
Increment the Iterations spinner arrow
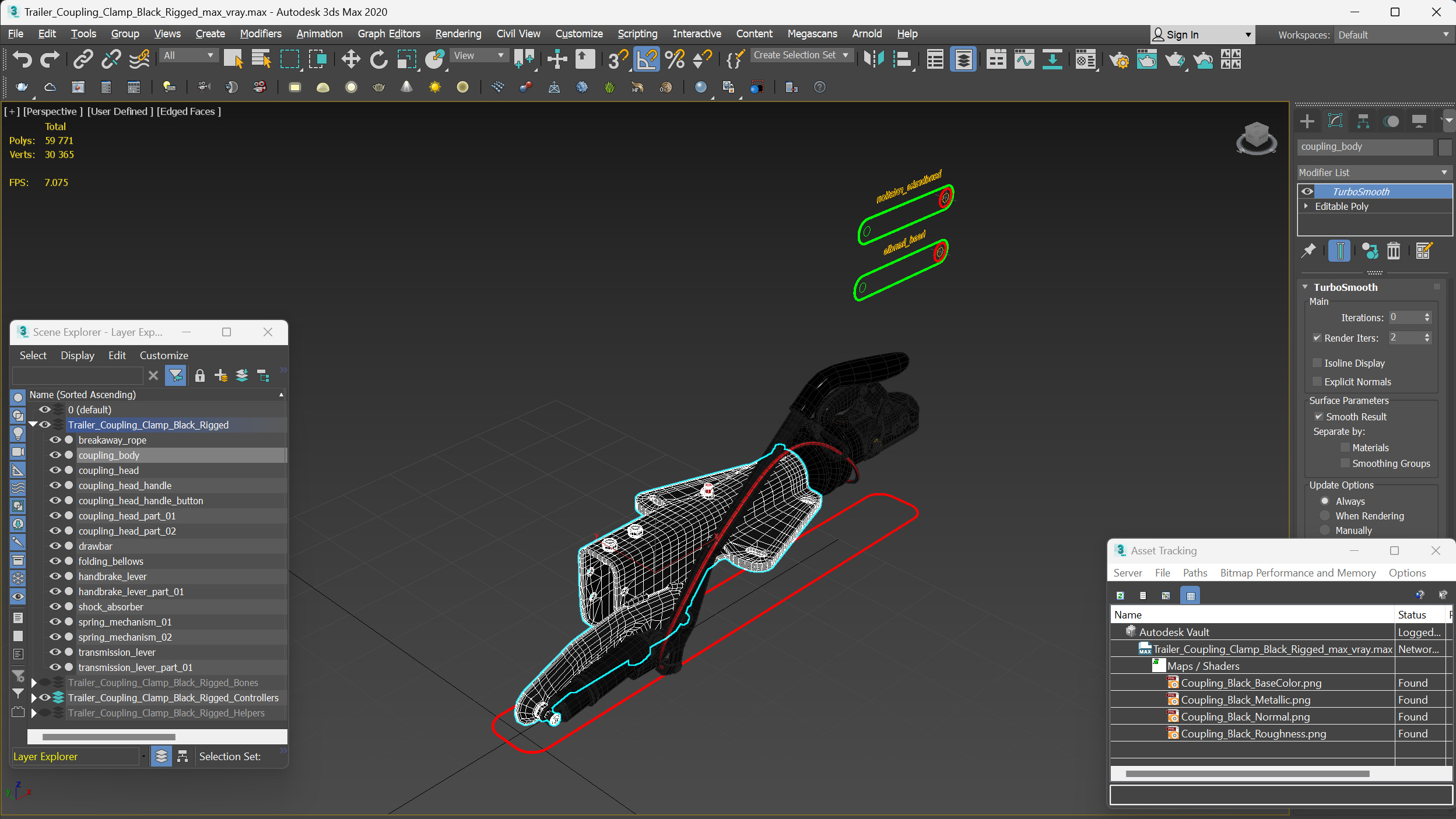[1427, 315]
